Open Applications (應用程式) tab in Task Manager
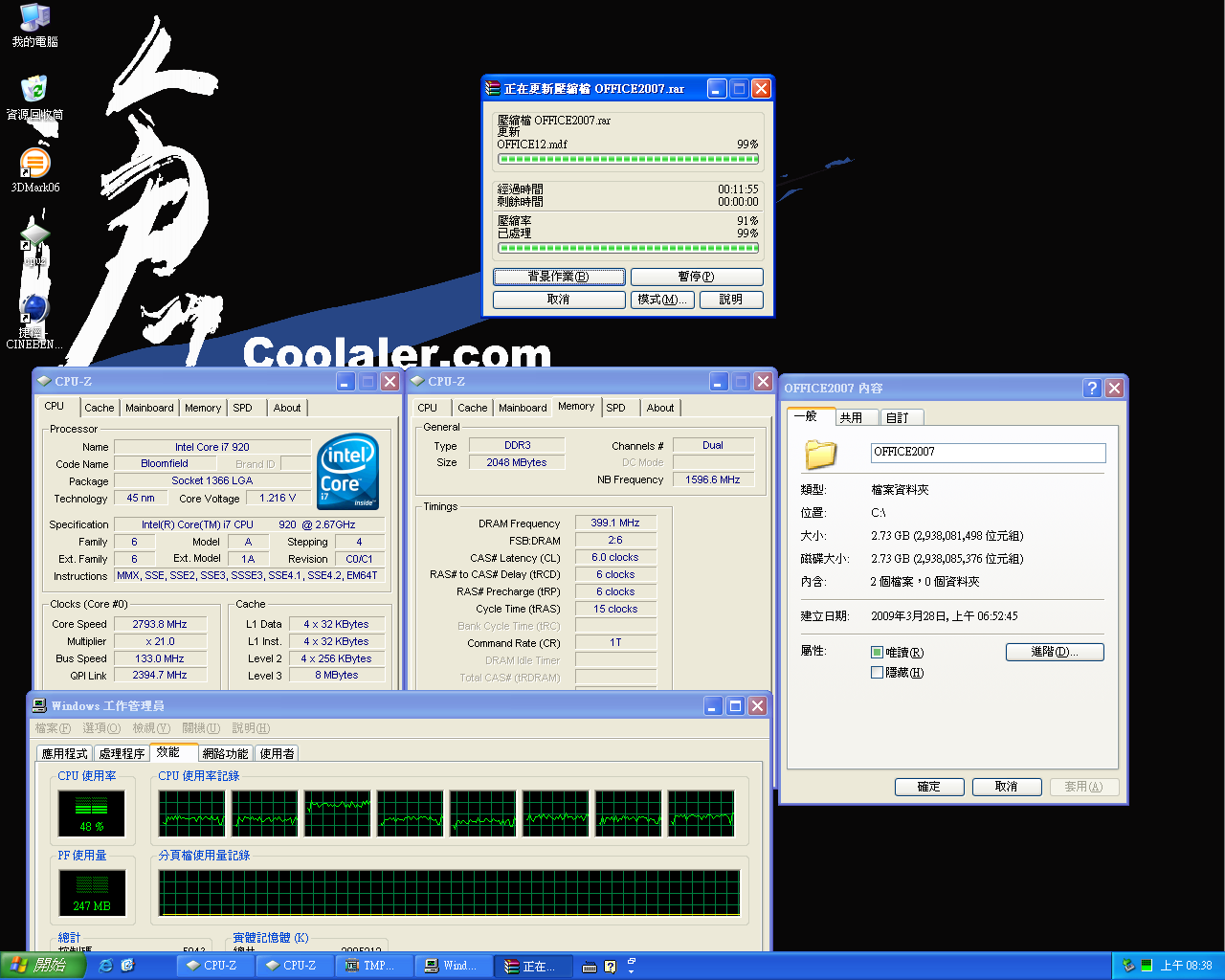Screen dimensions: 1225x980 point(64,754)
